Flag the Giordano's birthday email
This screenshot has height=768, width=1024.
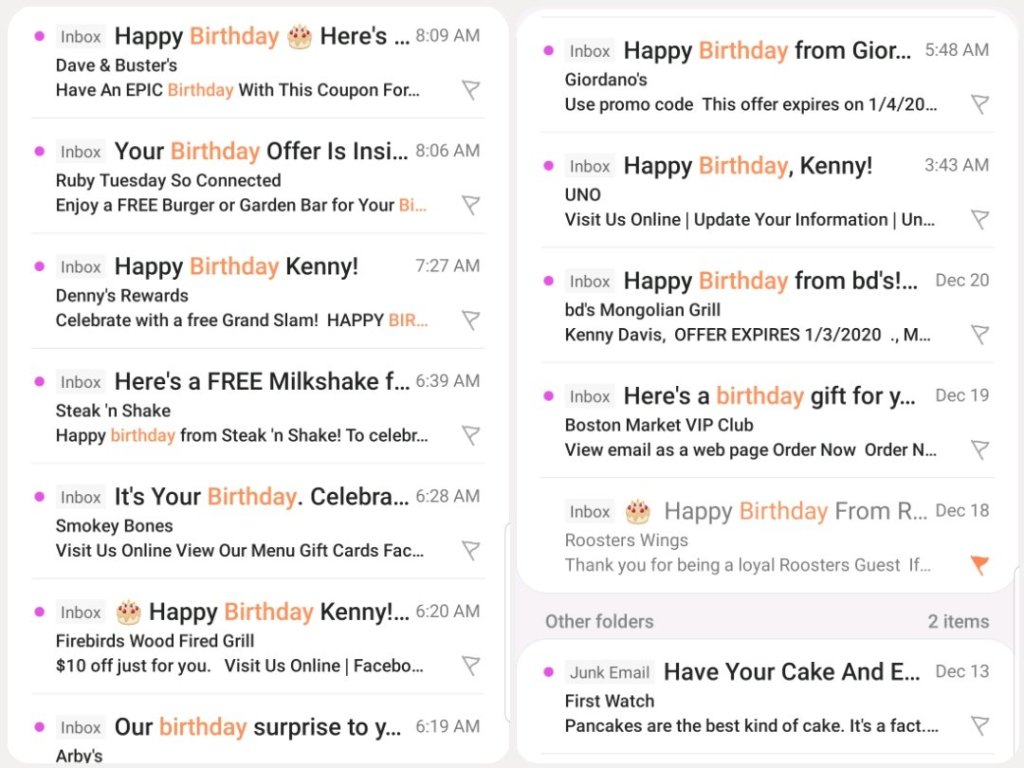click(980, 104)
